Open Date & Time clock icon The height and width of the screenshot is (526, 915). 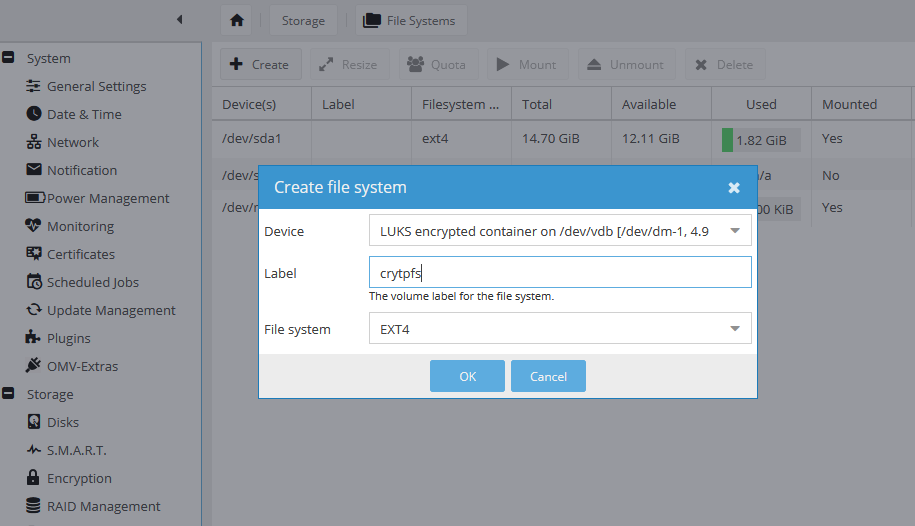pos(34,114)
